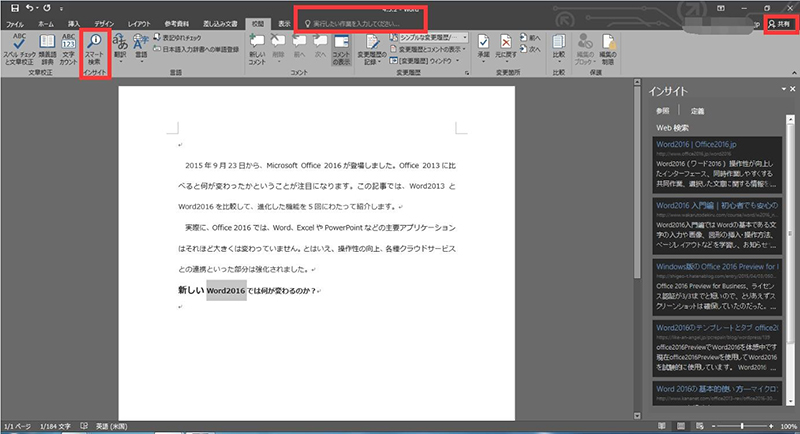Toggle コメントの表示
Image resolution: width=800 pixels, height=434 pixels.
point(341,49)
